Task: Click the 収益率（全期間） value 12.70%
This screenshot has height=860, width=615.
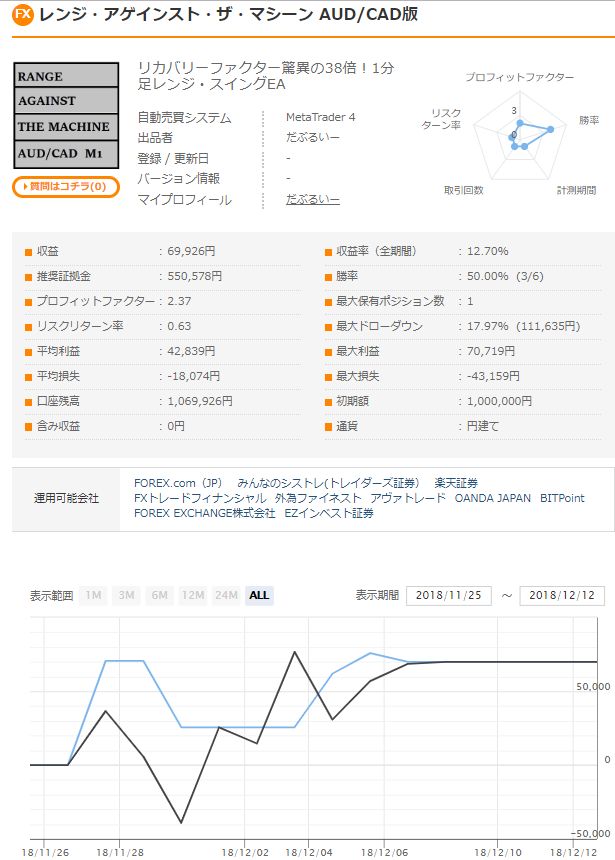Action: 488,251
